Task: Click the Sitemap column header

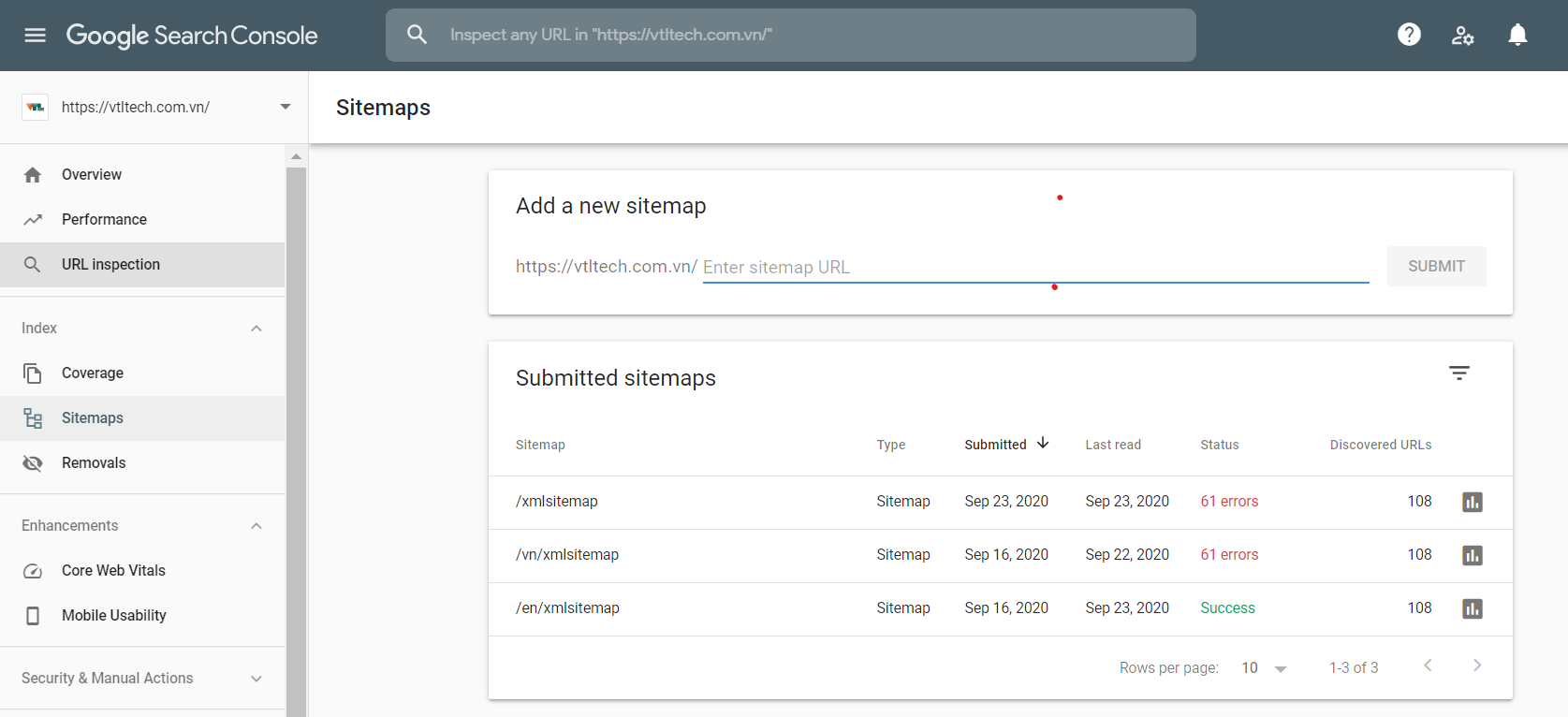Action: click(540, 445)
